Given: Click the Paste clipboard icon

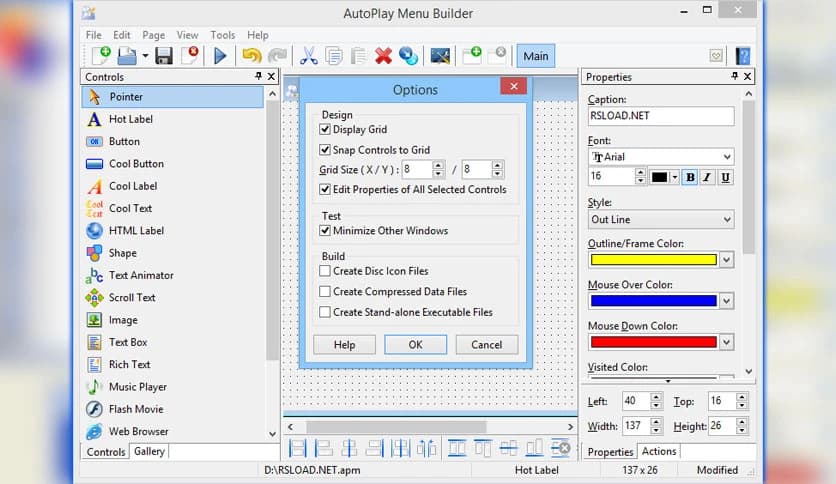Looking at the screenshot, I should coord(359,56).
